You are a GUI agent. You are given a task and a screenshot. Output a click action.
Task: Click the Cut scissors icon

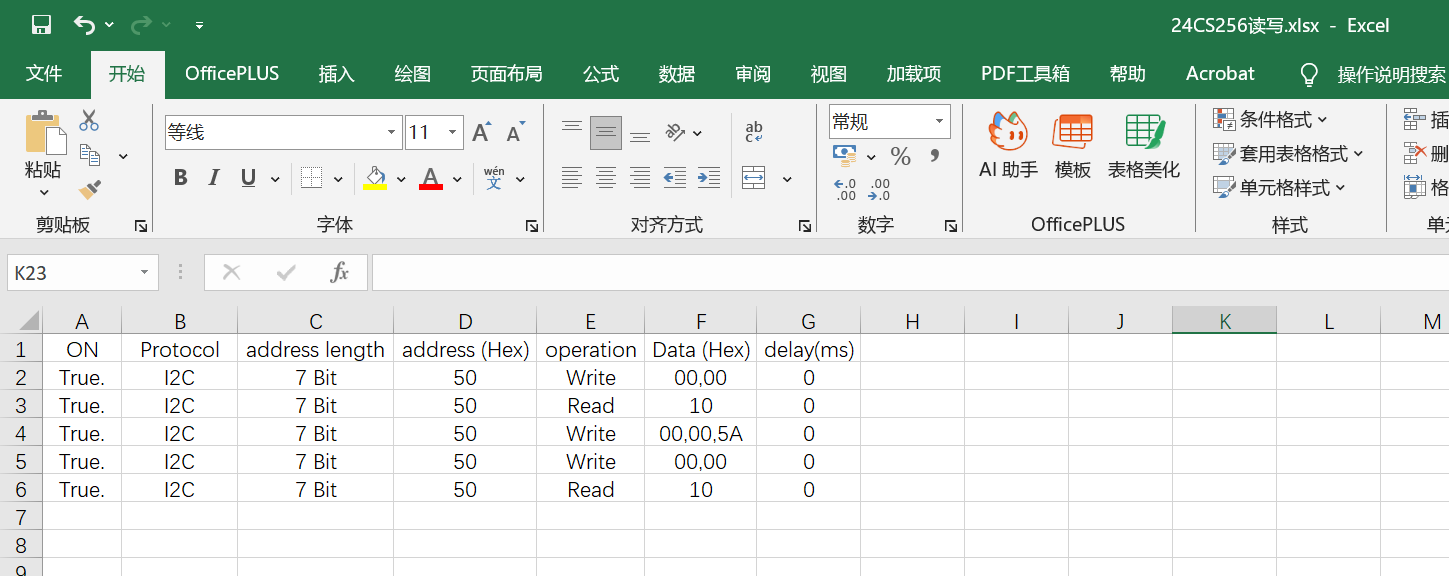[89, 121]
